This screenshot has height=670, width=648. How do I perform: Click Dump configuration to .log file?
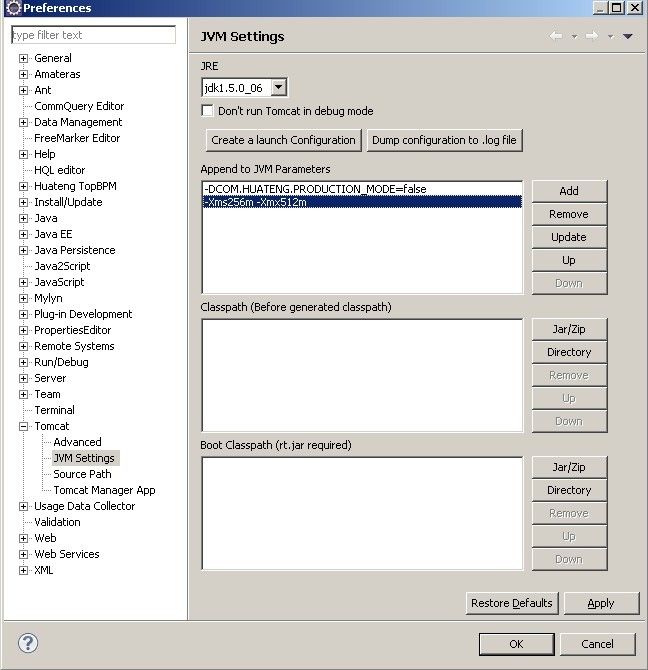[444, 140]
